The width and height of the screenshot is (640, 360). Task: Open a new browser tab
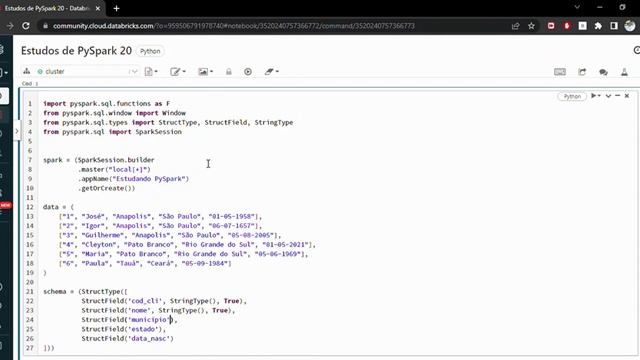[116, 8]
